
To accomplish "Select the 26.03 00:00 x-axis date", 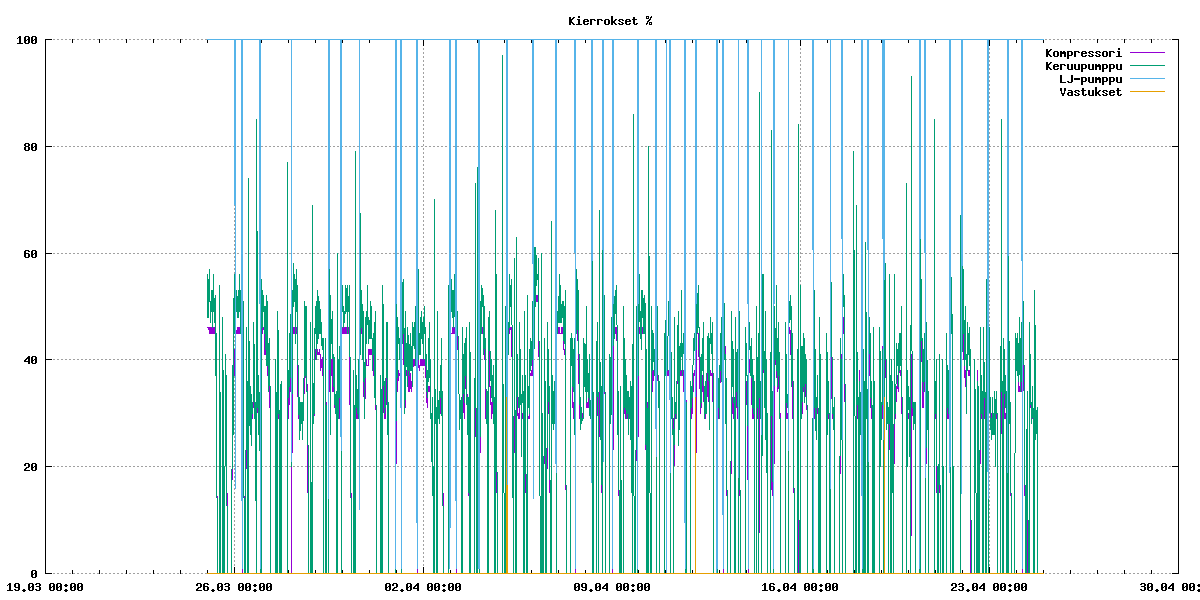I will coord(234,587).
